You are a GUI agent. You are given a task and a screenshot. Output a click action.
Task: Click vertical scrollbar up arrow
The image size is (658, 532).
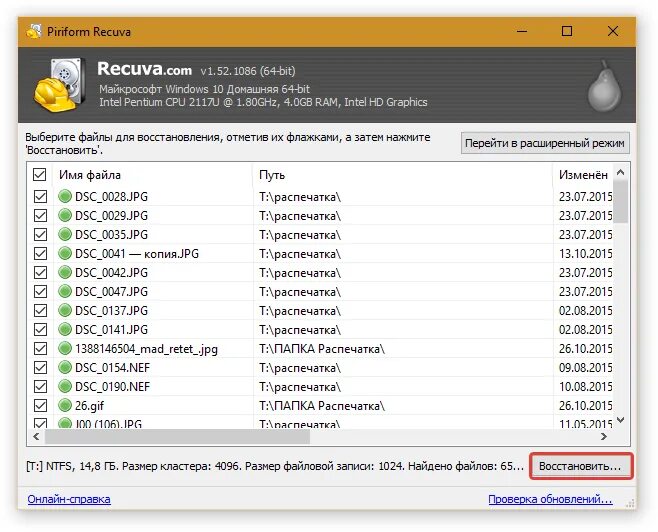point(621,172)
